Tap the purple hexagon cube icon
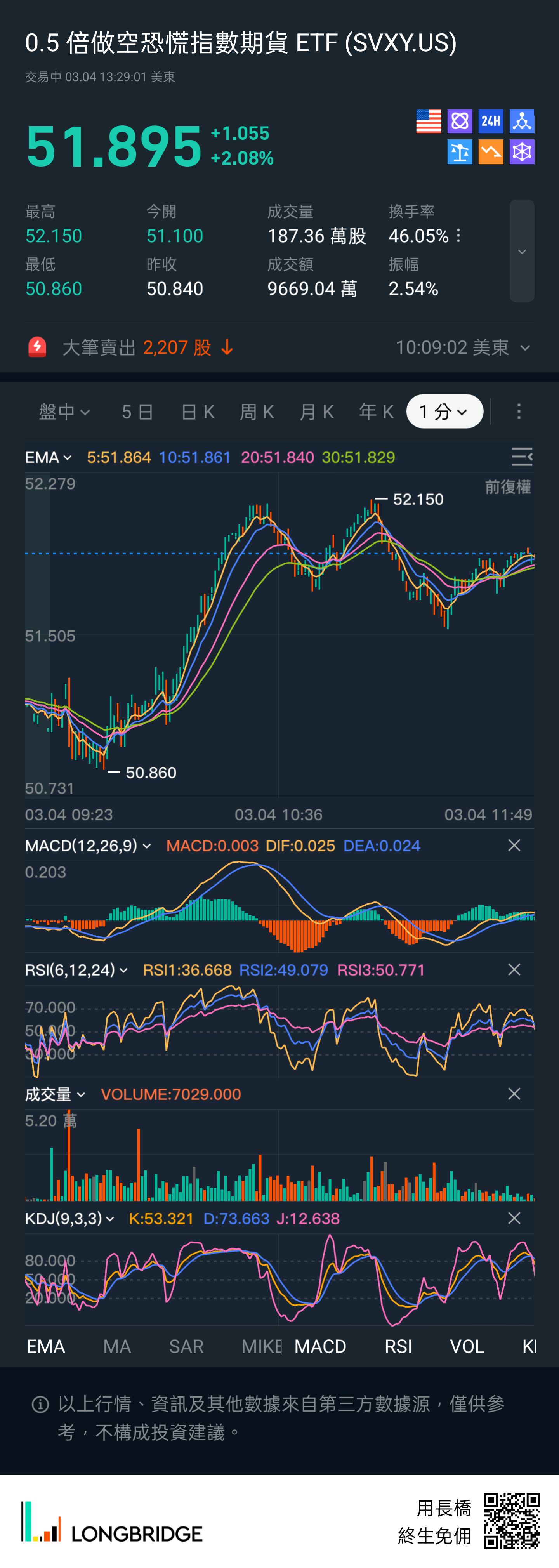 pos(522,152)
